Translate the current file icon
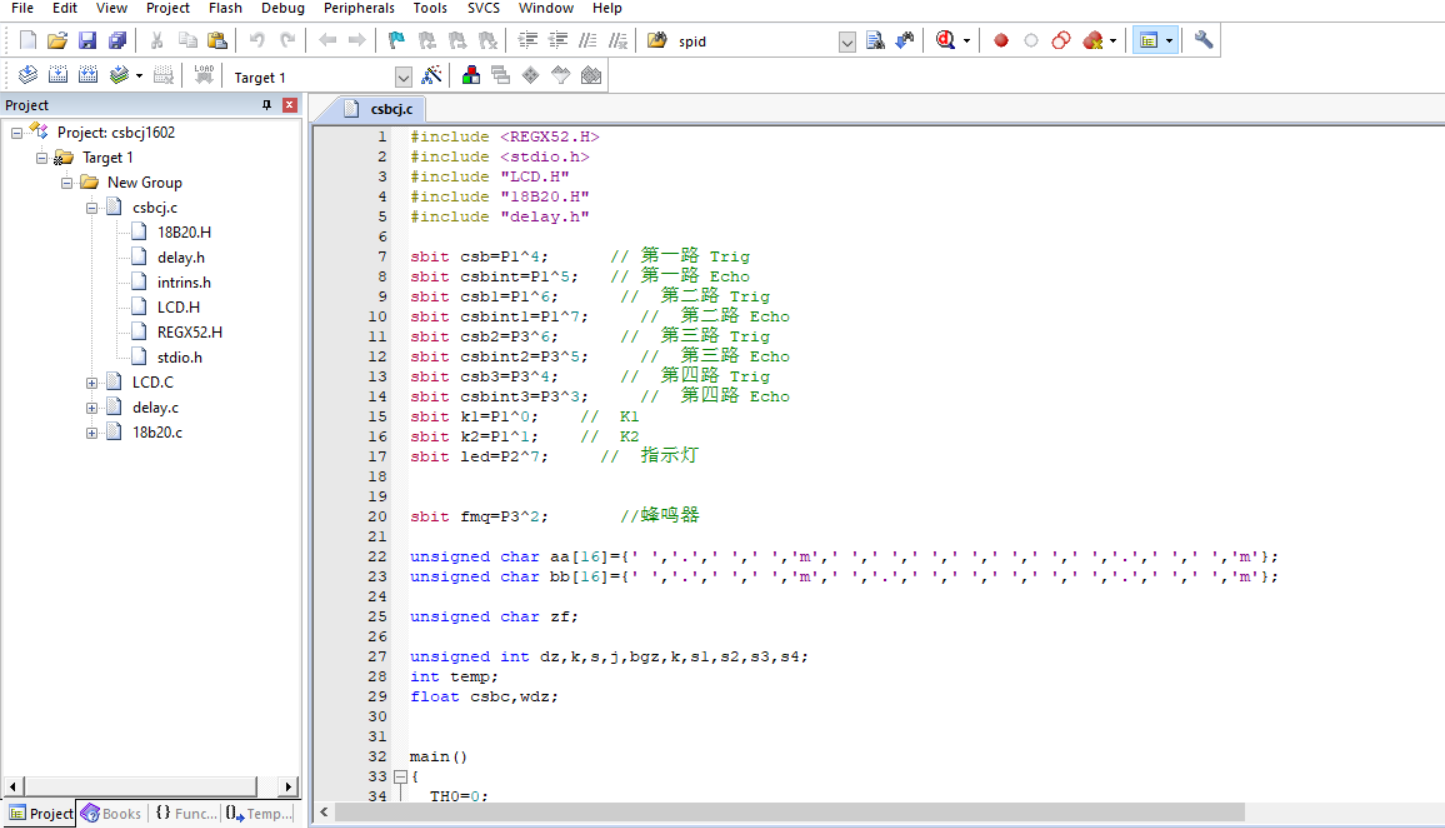 tap(28, 75)
